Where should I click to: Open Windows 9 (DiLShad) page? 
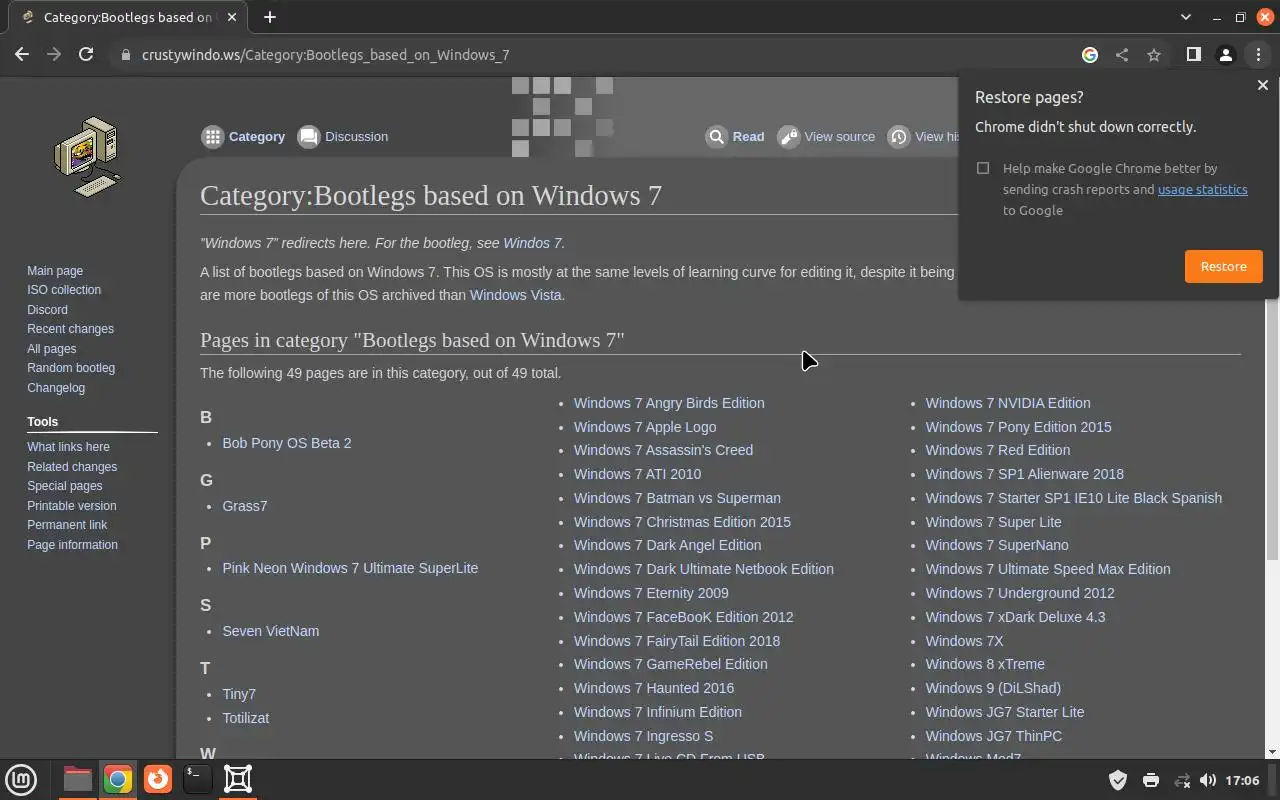994,688
